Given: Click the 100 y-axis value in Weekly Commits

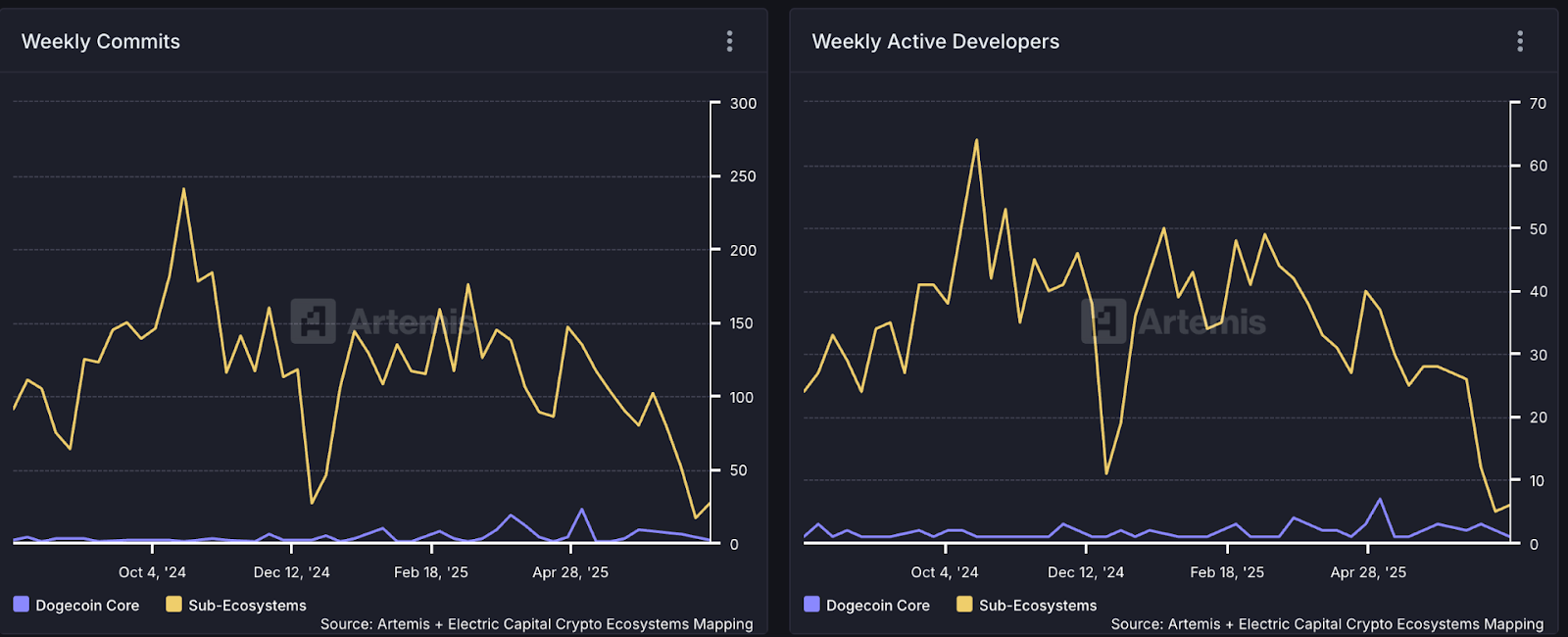Looking at the screenshot, I should 743,397.
